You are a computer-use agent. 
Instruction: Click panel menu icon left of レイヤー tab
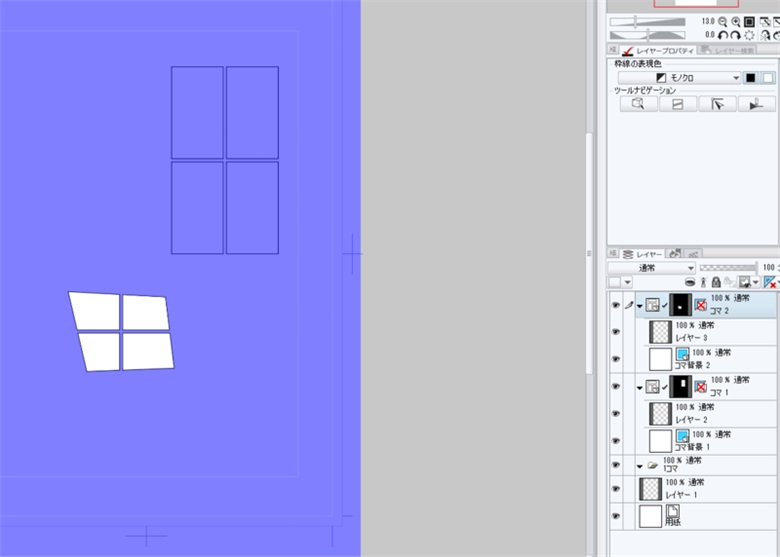point(613,253)
